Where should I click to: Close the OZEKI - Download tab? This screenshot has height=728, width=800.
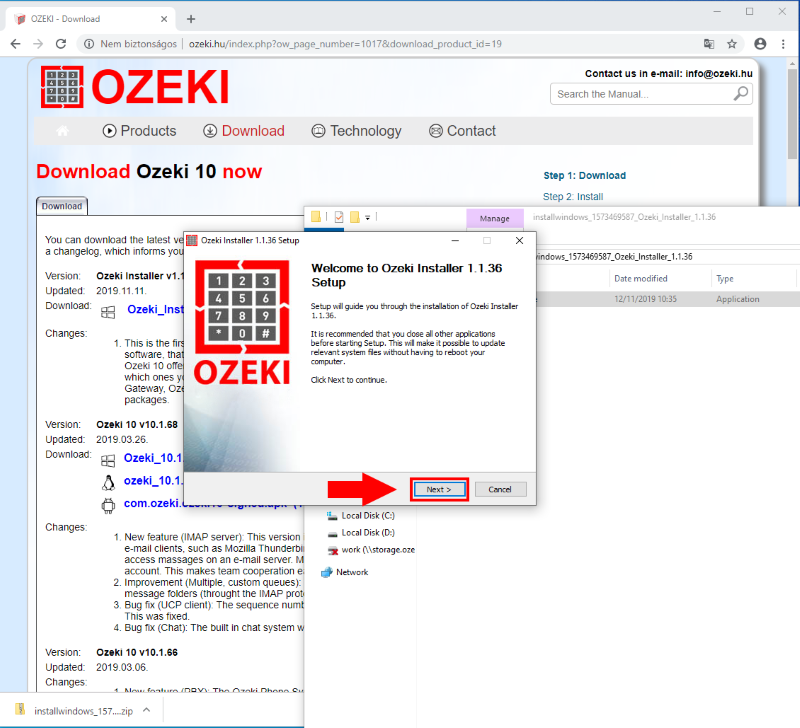pyautogui.click(x=164, y=19)
